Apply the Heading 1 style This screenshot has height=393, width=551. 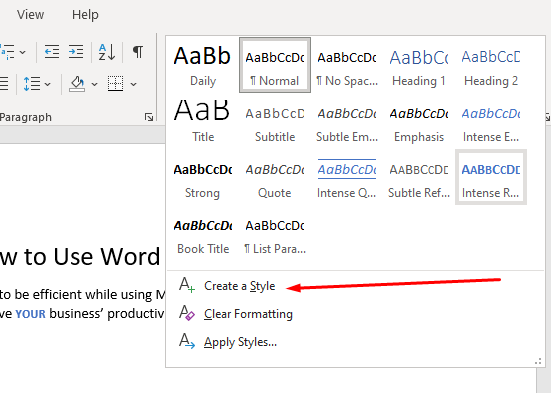419,65
